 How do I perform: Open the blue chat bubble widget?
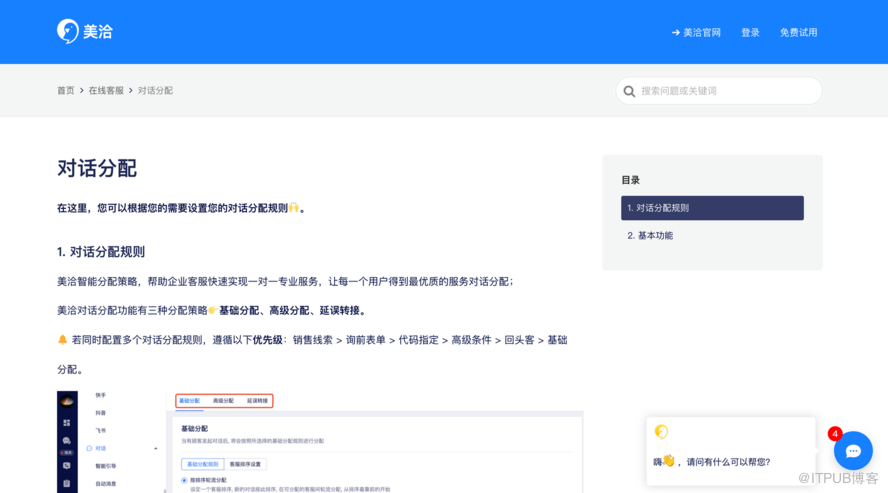(853, 451)
